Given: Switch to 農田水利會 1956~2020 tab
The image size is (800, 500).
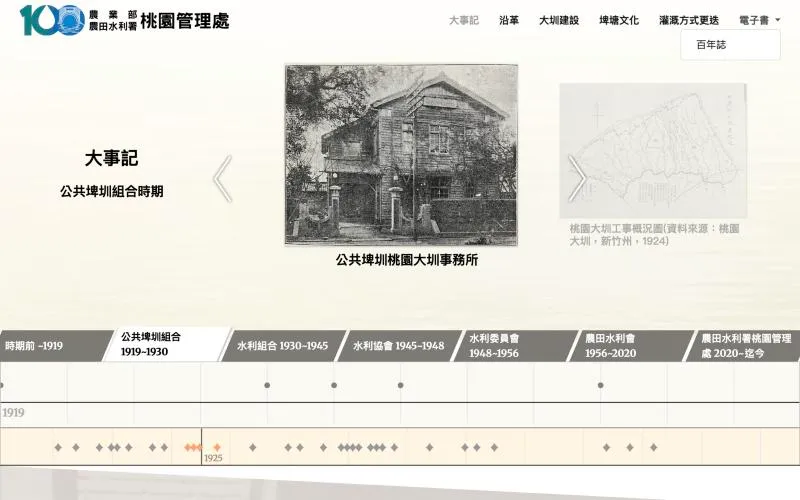Looking at the screenshot, I should [x=632, y=346].
